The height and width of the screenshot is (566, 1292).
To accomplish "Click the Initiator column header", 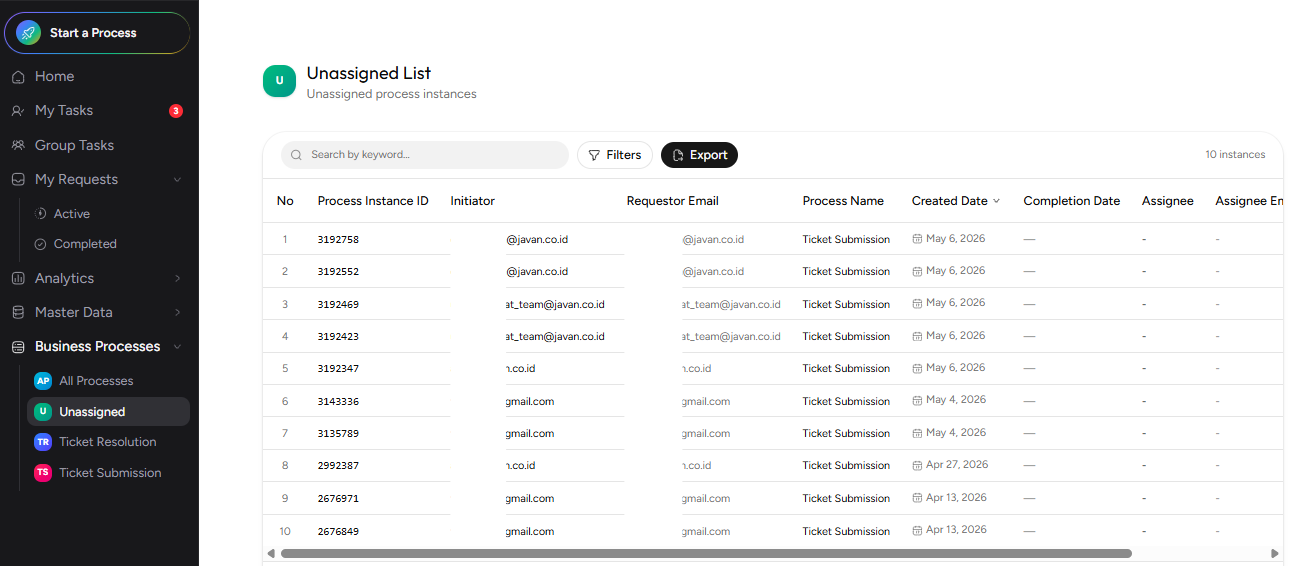I will [x=473, y=201].
